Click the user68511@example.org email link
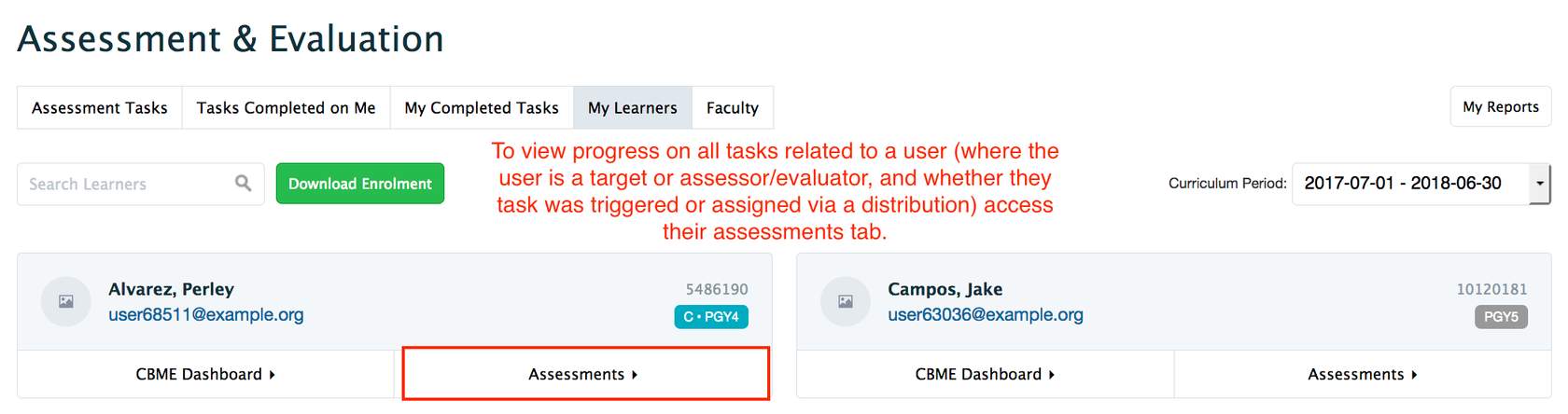 [x=206, y=314]
